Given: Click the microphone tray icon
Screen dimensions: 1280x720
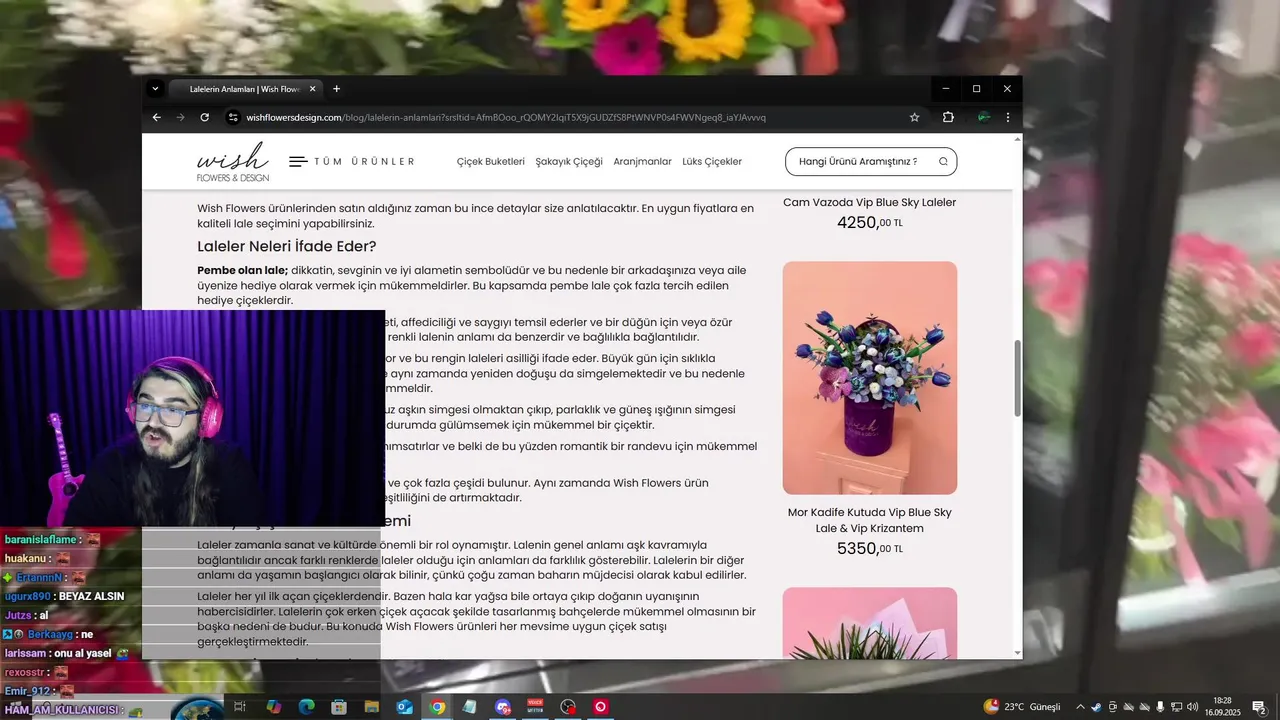Looking at the screenshot, I should pyautogui.click(x=1160, y=707).
